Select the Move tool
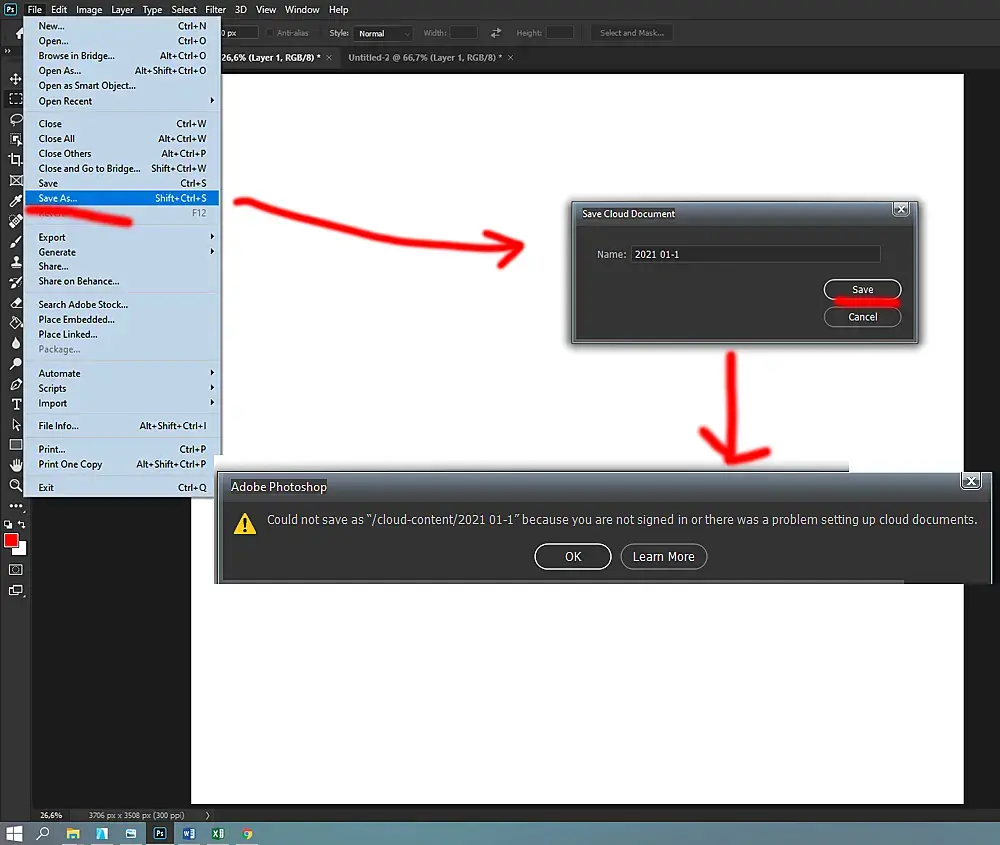 coord(15,78)
